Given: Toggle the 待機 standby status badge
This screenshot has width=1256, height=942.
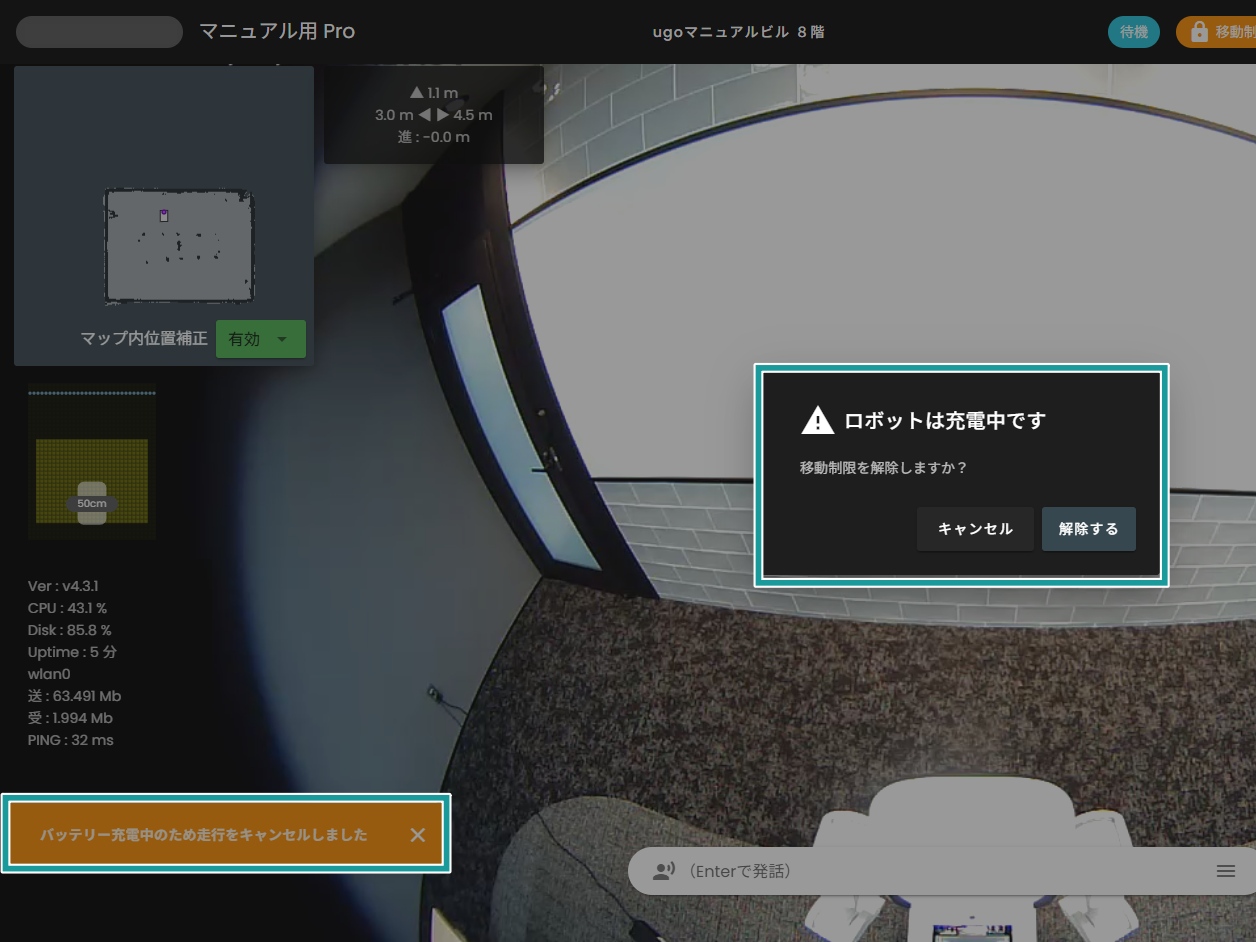Looking at the screenshot, I should coord(1133,31).
